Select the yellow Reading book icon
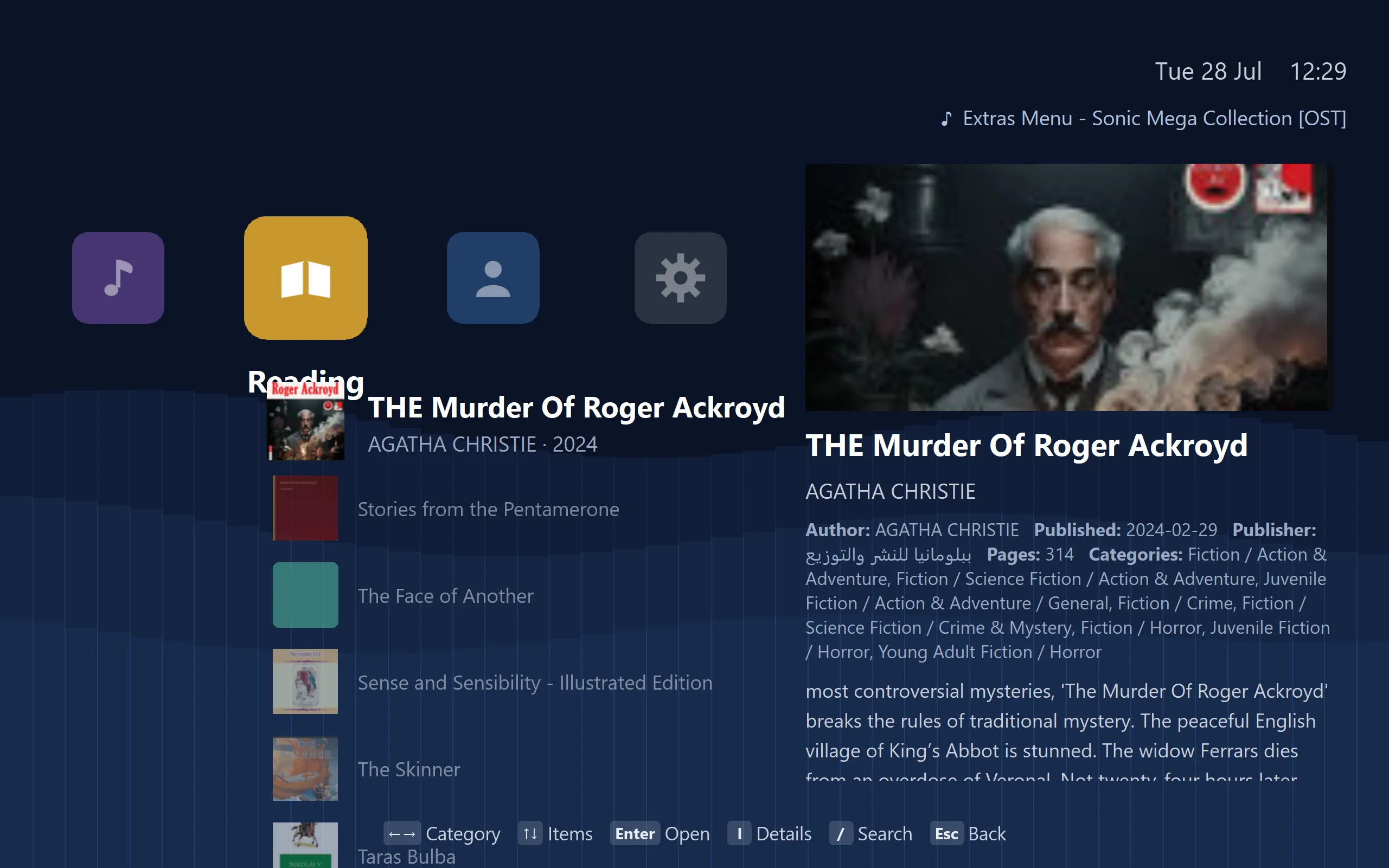 (x=305, y=278)
